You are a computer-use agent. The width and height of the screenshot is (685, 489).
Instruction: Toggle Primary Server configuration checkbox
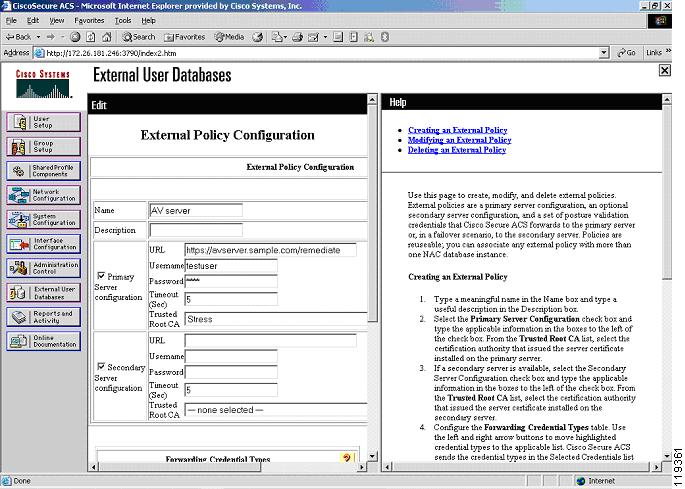click(x=101, y=276)
